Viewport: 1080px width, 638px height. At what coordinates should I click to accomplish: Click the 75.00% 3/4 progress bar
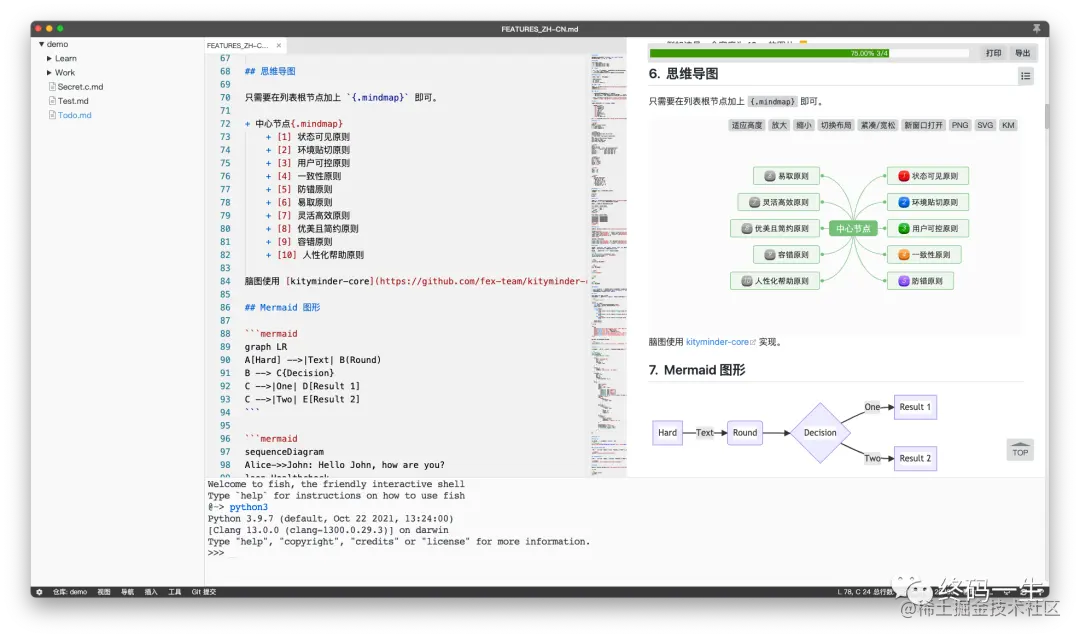[x=809, y=53]
